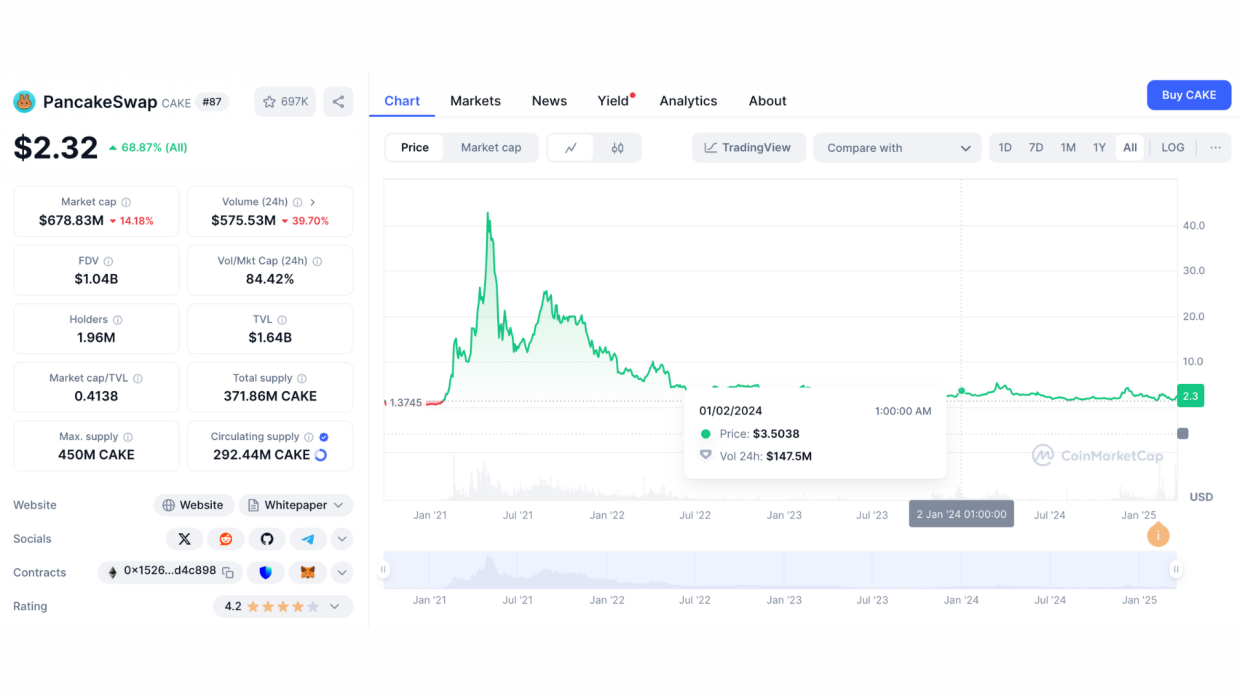Click Circulating supply info icon
The width and height of the screenshot is (1240, 698).
click(309, 437)
